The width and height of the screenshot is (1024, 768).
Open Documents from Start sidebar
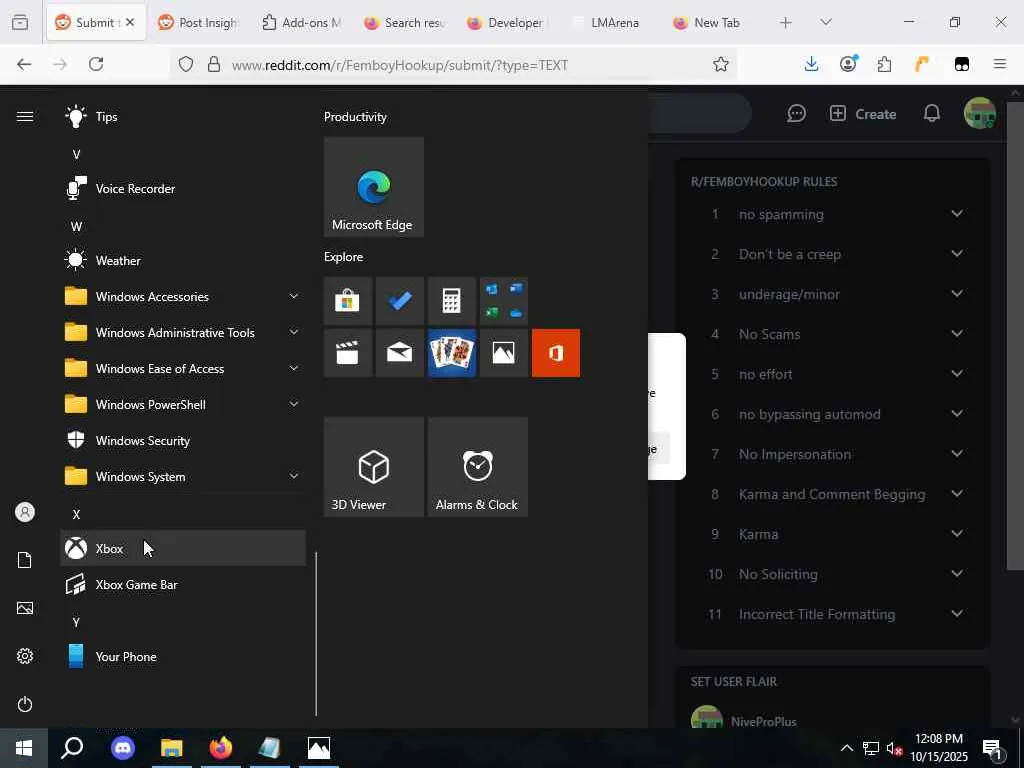pyautogui.click(x=25, y=560)
